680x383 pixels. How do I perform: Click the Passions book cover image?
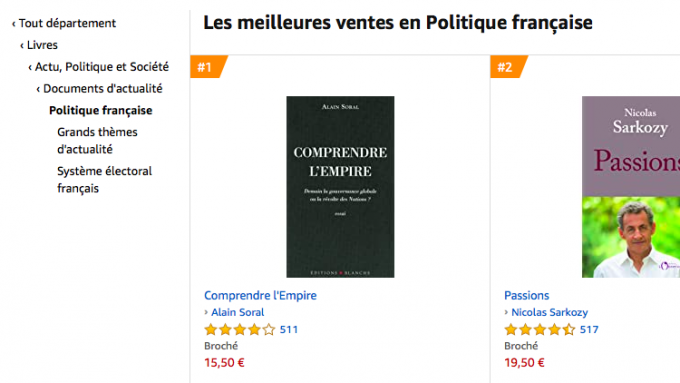631,187
